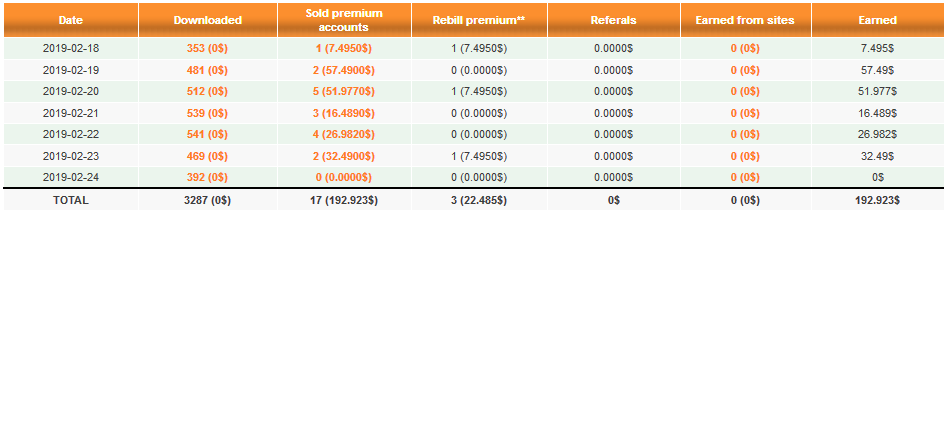The height and width of the screenshot is (432, 944).
Task: Click the Referals column header
Action: [613, 20]
